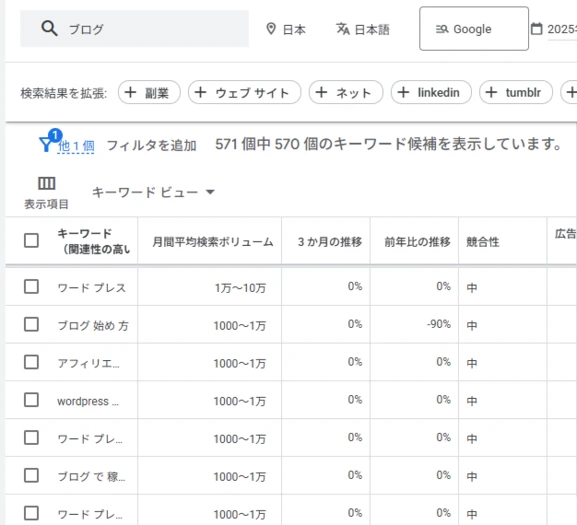Image resolution: width=577 pixels, height=525 pixels.
Task: Add ネット to broaden search
Action: 346,92
